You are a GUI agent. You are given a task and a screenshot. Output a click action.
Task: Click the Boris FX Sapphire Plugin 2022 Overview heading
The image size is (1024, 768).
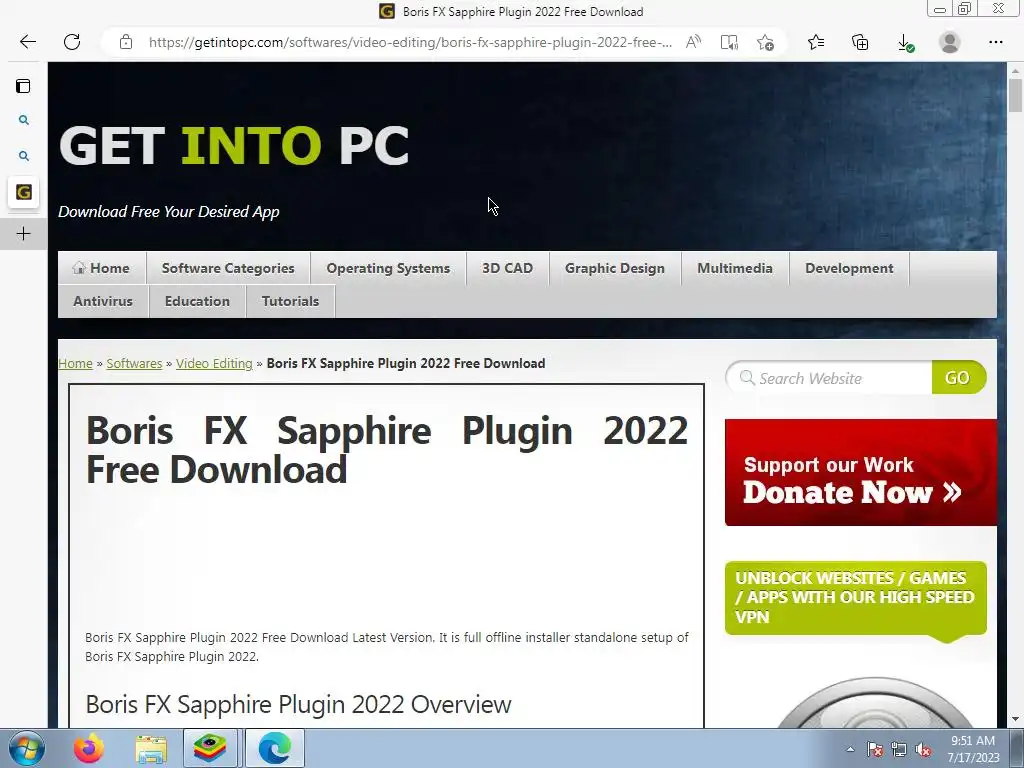[x=298, y=705]
